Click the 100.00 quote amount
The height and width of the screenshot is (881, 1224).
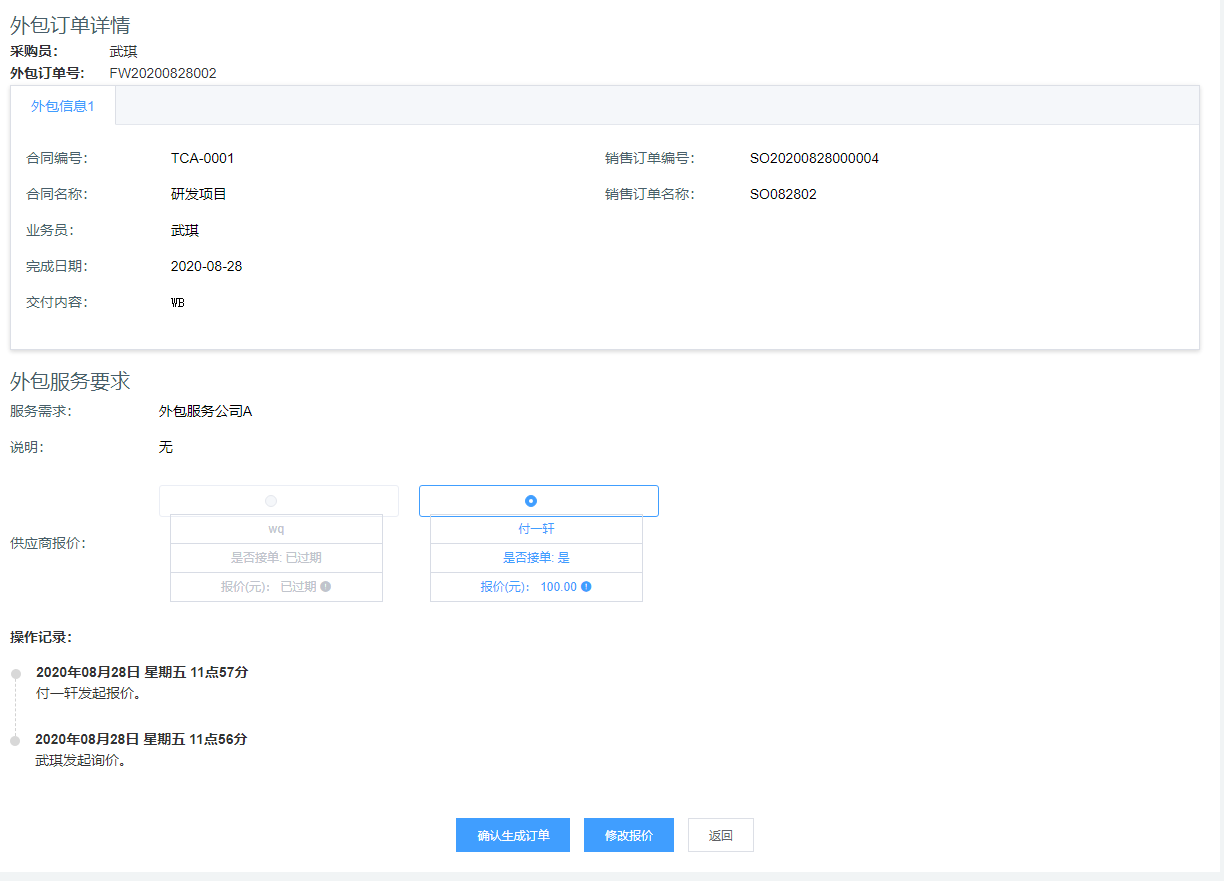click(x=558, y=587)
